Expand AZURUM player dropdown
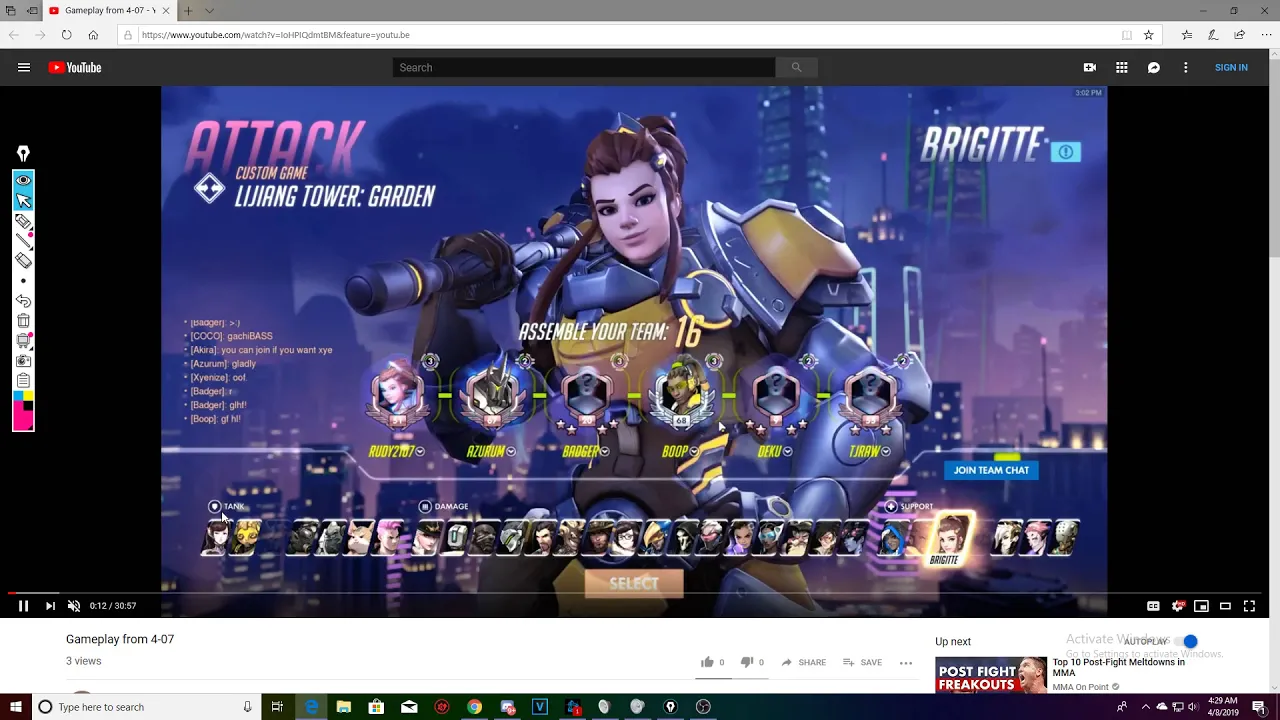This screenshot has height=720, width=1280. [511, 452]
